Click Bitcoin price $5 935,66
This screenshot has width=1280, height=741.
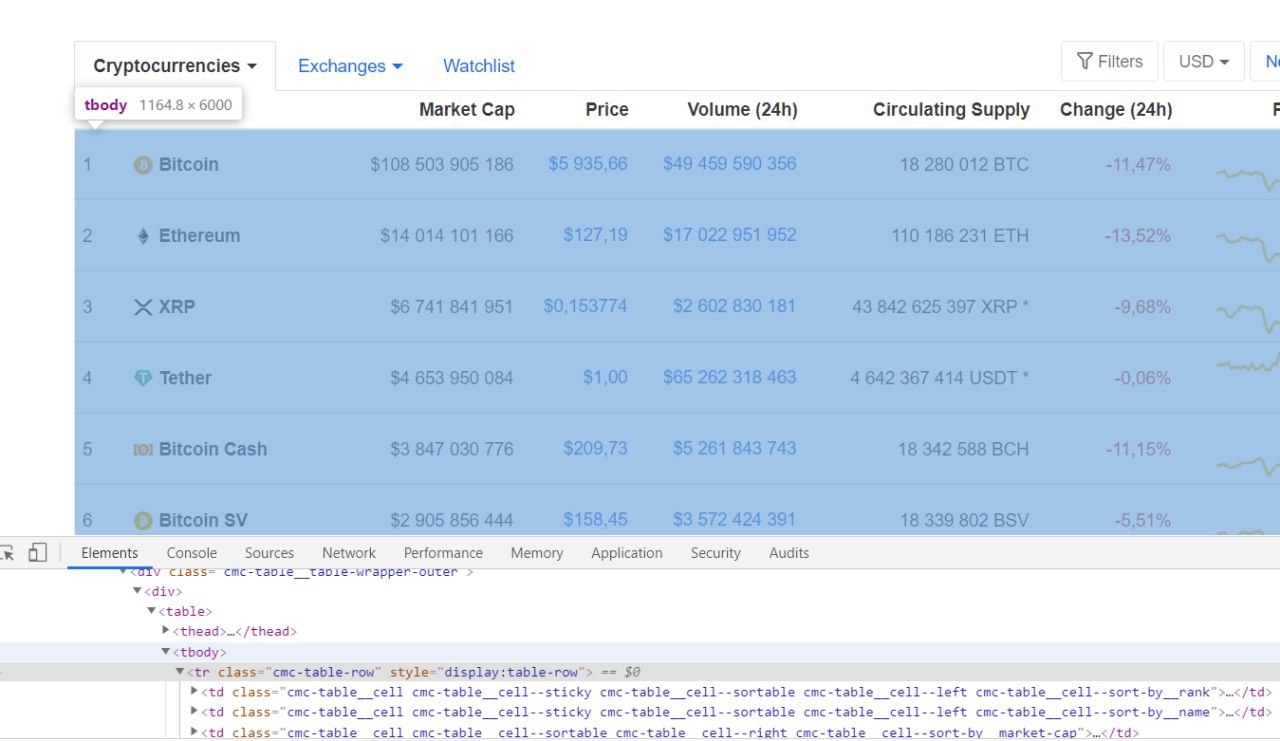pyautogui.click(x=588, y=164)
